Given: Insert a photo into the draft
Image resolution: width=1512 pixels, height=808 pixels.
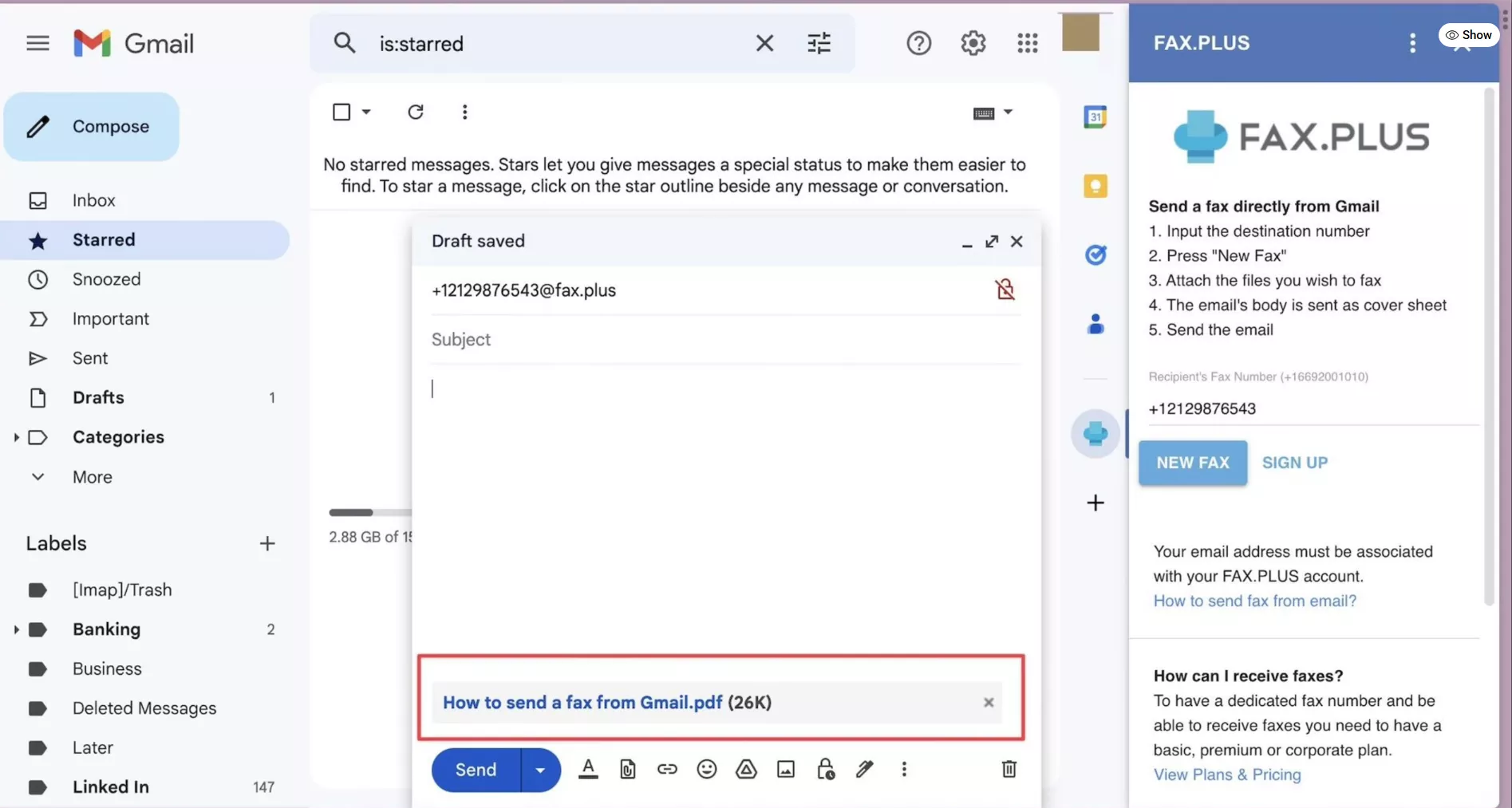Looking at the screenshot, I should pos(786,769).
